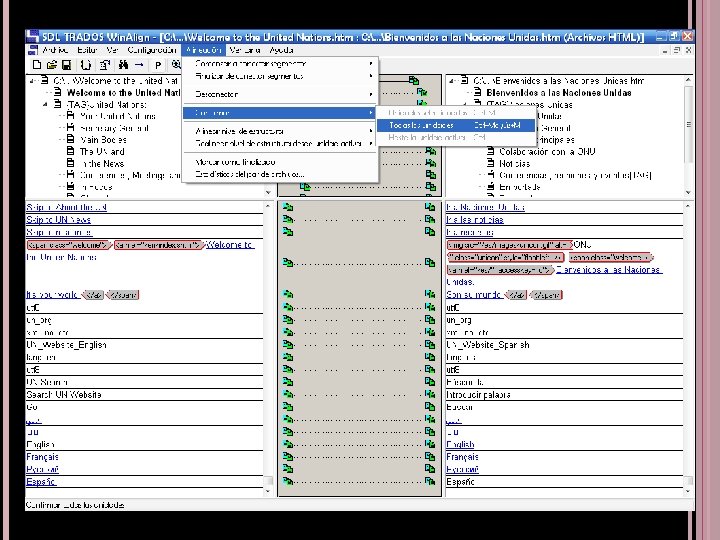Viewport: 720px width, 540px height.
Task: Click the Search UN Website source segment
Action: click(x=144, y=394)
